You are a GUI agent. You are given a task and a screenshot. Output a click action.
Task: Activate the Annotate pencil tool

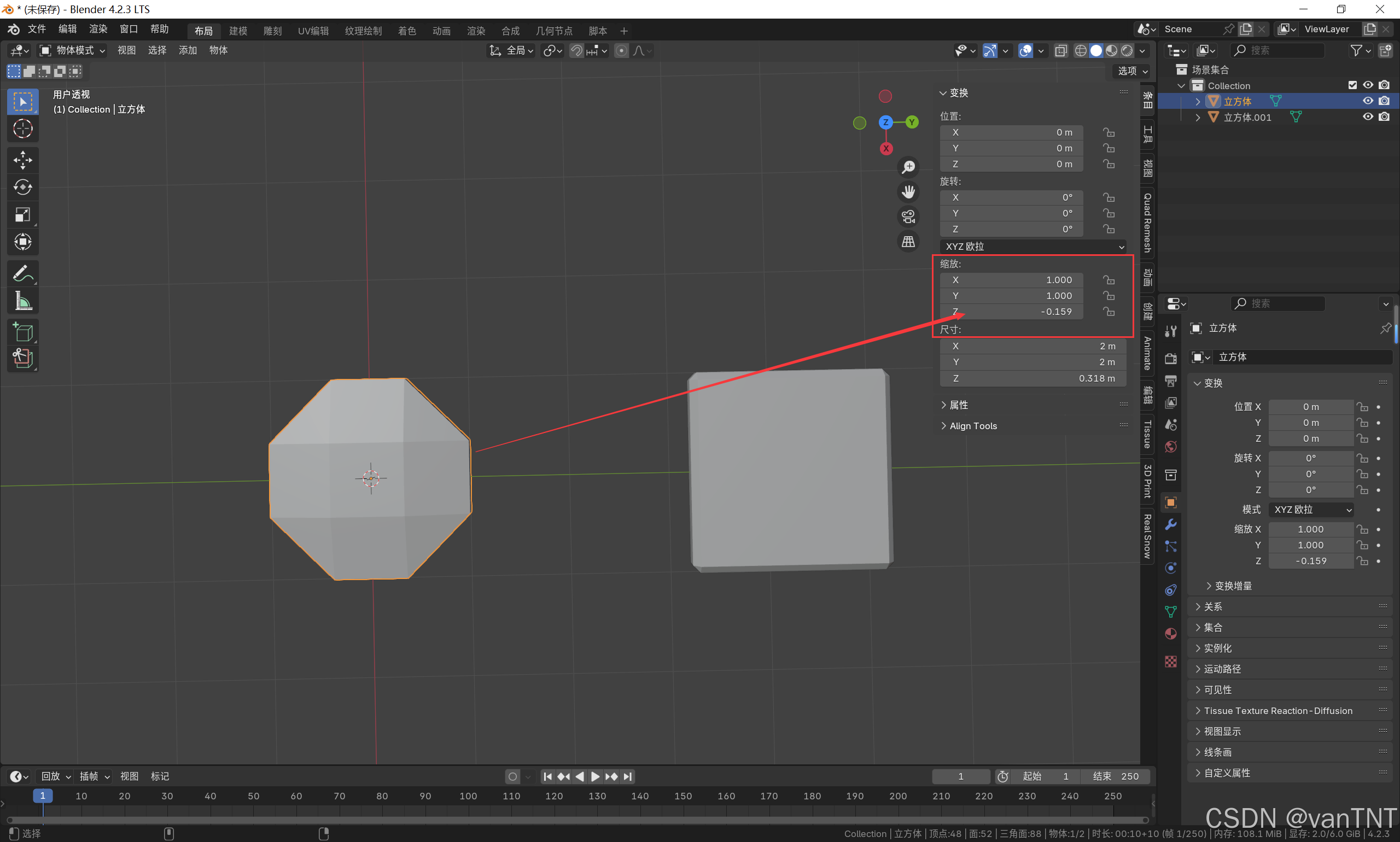pos(23,273)
